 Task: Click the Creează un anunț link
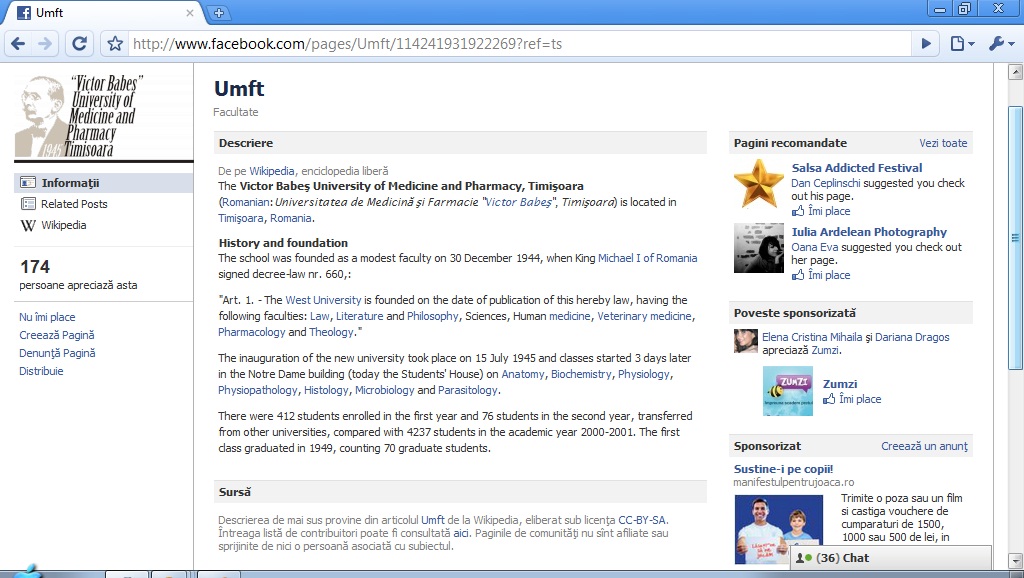point(924,446)
